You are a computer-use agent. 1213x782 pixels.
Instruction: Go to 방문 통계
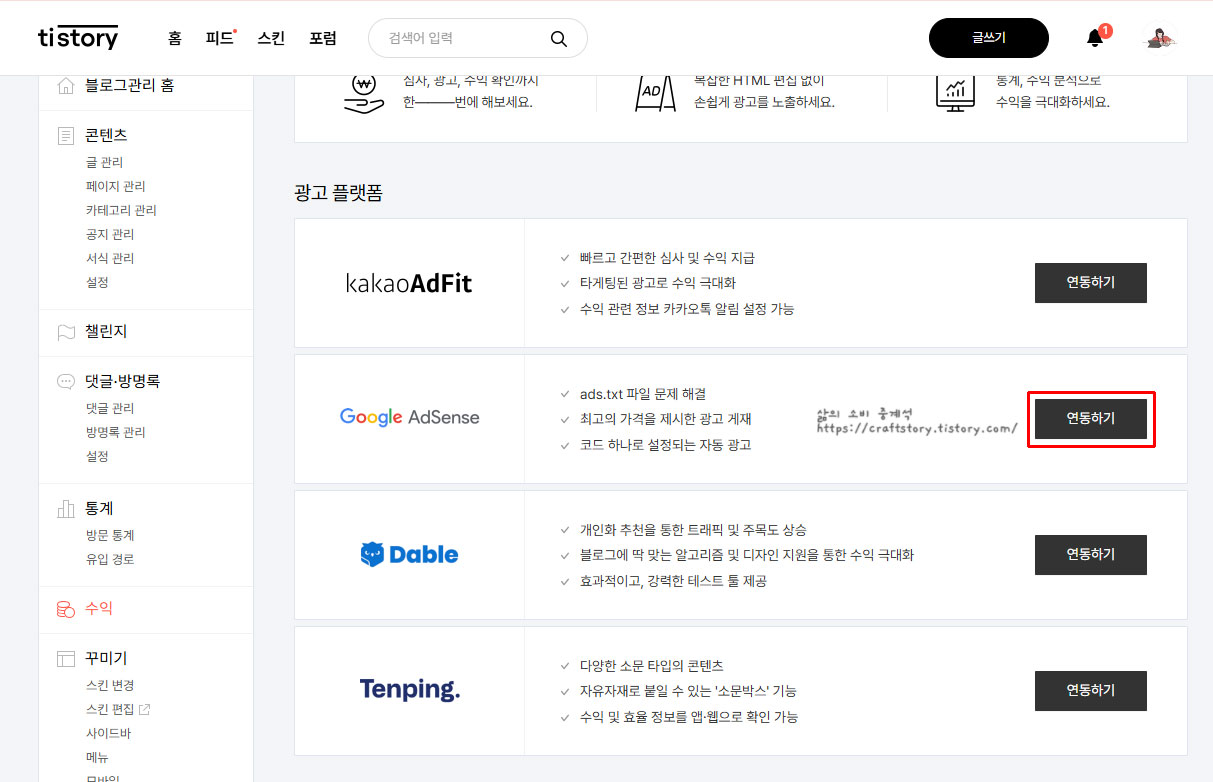[x=110, y=535]
